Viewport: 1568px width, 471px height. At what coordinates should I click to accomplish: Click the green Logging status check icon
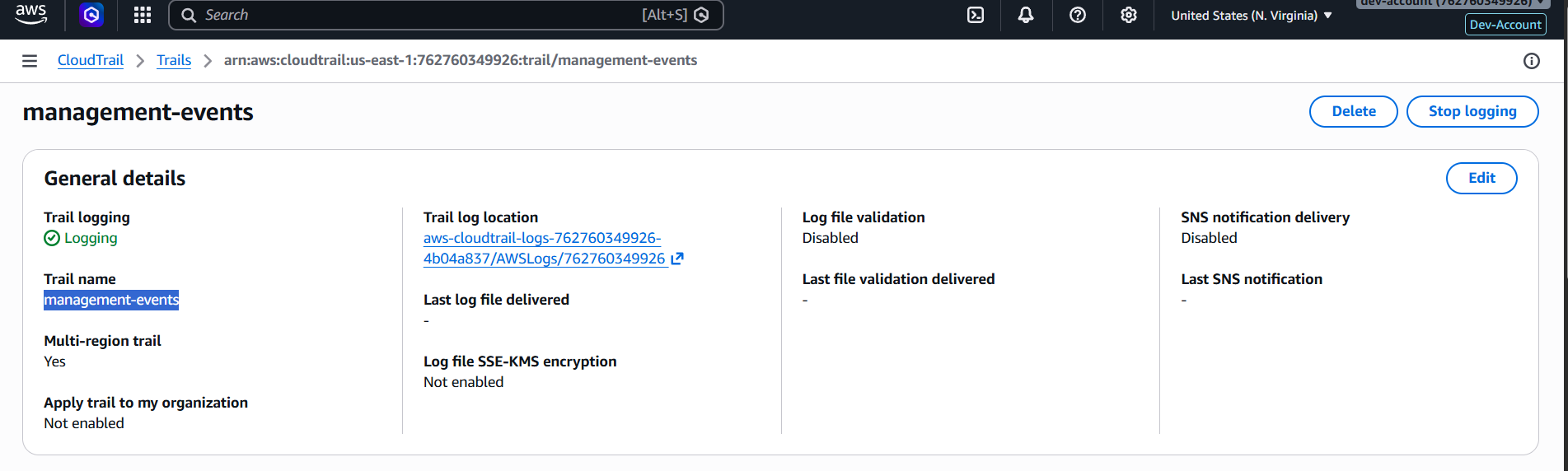pyautogui.click(x=52, y=238)
